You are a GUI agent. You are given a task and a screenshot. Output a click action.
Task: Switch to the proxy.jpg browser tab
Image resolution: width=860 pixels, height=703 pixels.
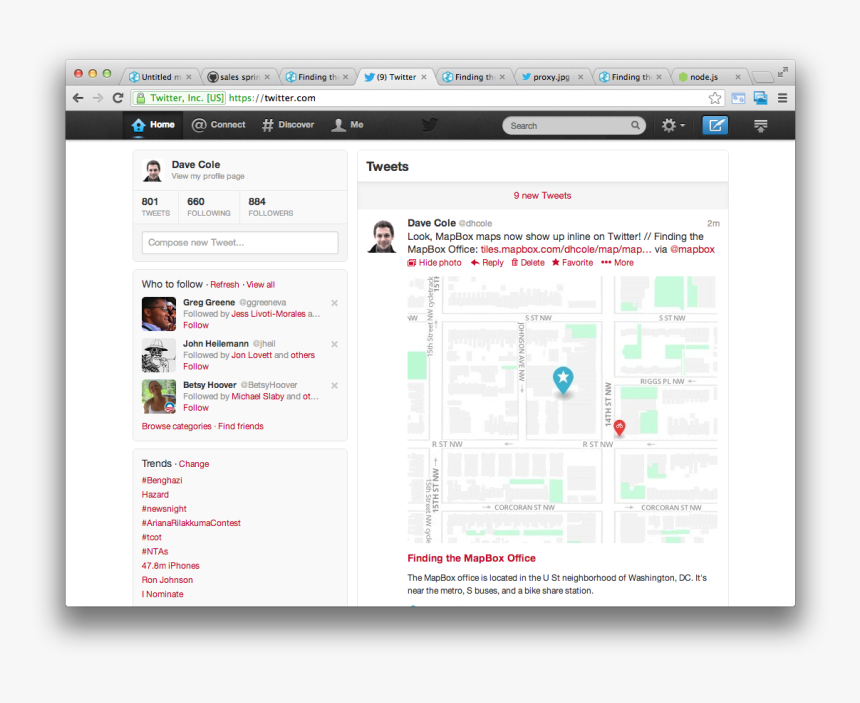(x=552, y=77)
